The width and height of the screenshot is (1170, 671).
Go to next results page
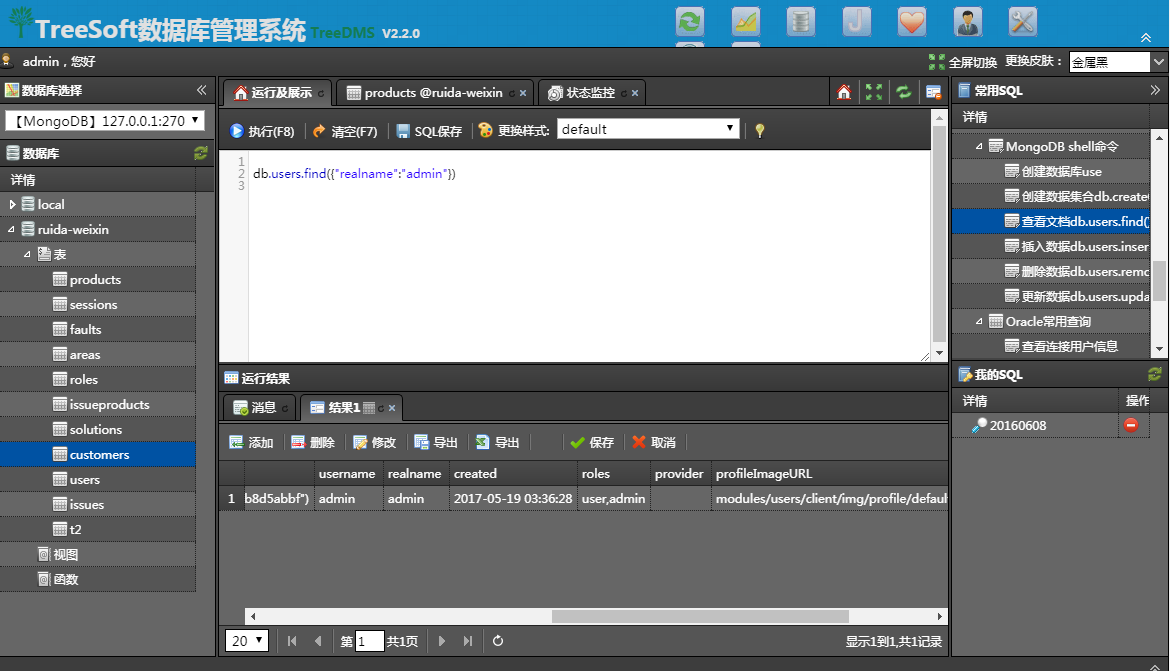click(x=442, y=640)
